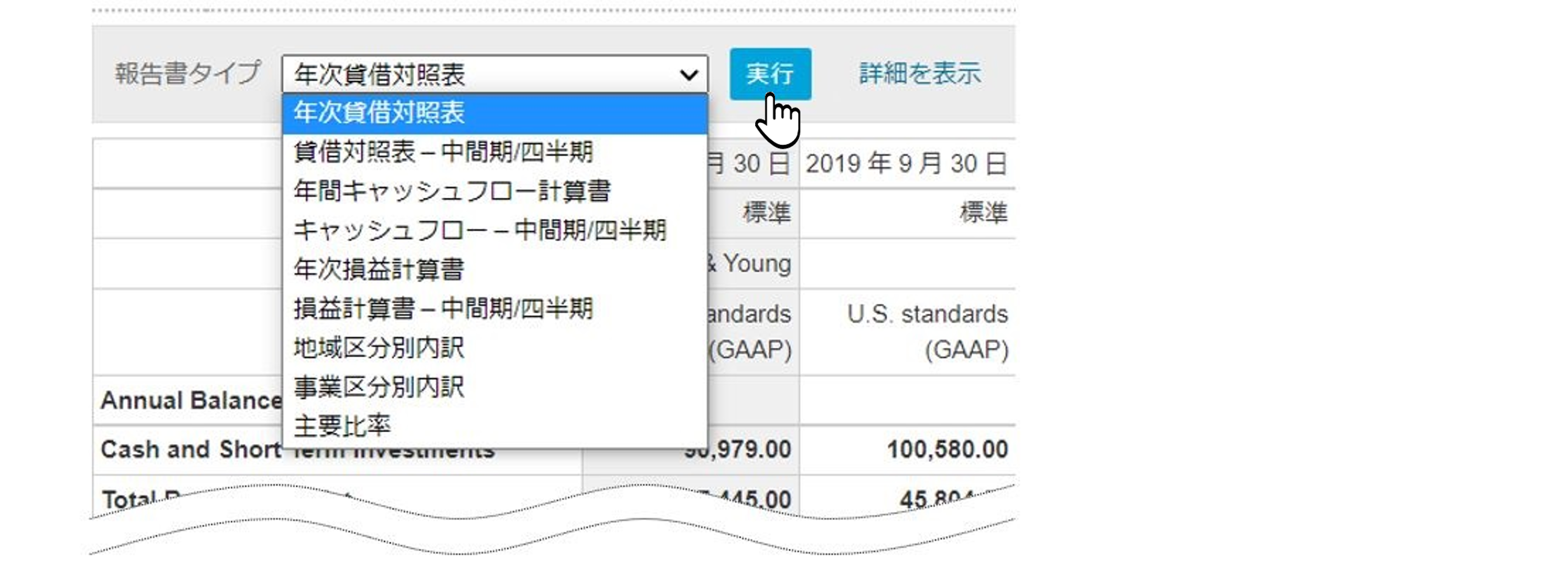
Task: Click the report type dropdown arrow
Action: (x=688, y=75)
